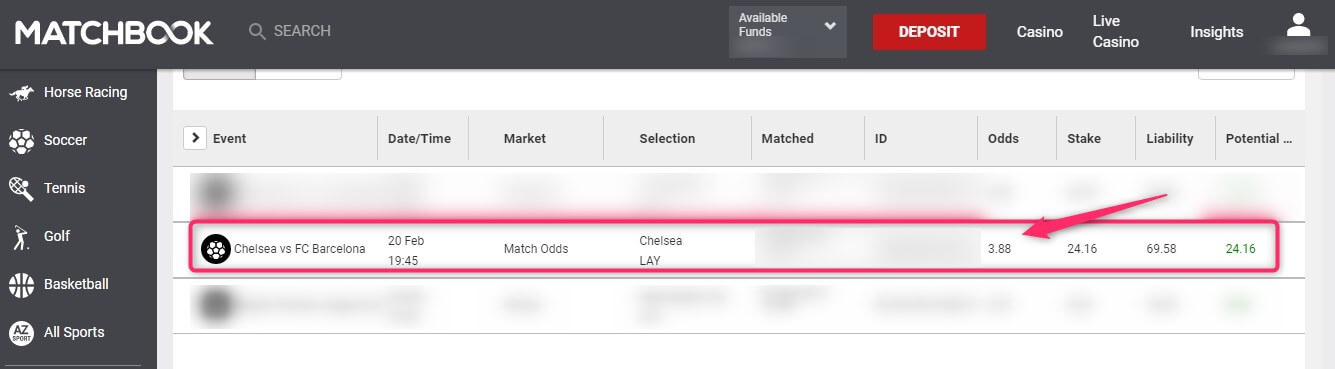1335x369 pixels.
Task: Click the Matchbook logo
Action: click(114, 33)
